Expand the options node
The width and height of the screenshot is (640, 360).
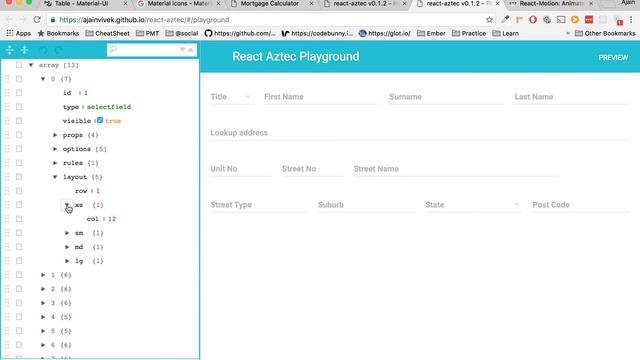coord(55,149)
